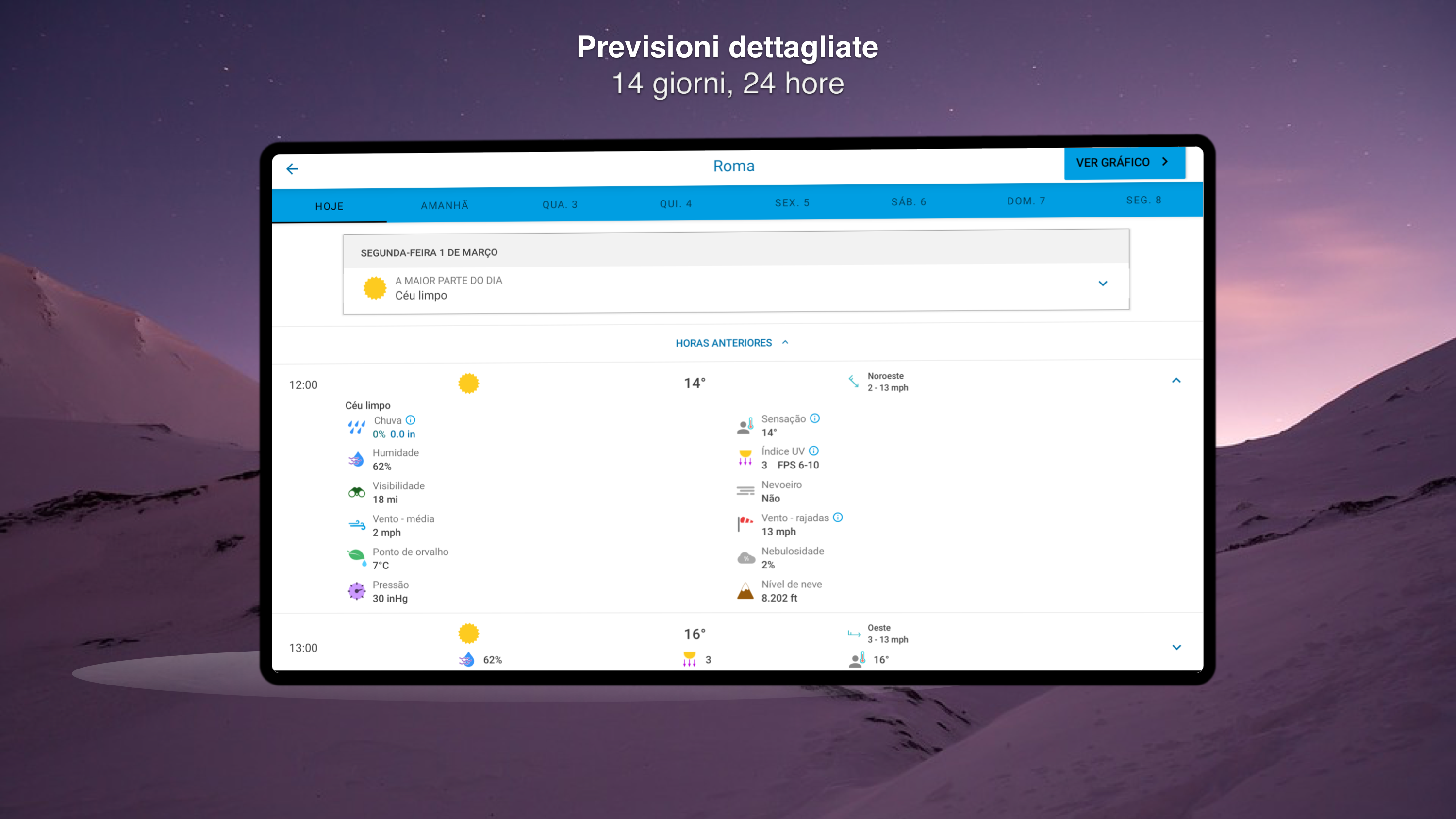
Task: Switch to the Amanhã tab
Action: pos(444,205)
